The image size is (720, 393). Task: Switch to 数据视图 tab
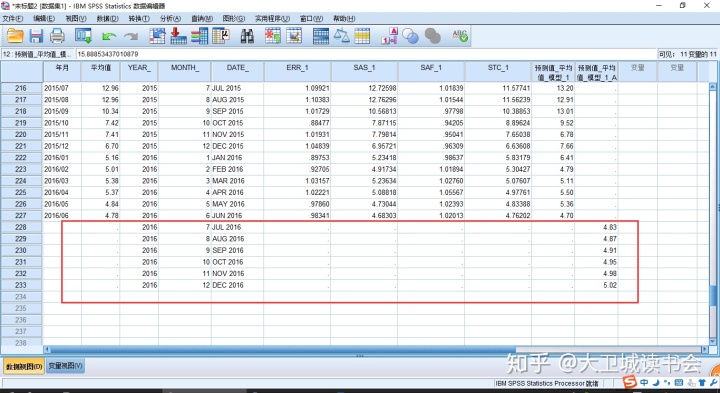tap(24, 366)
